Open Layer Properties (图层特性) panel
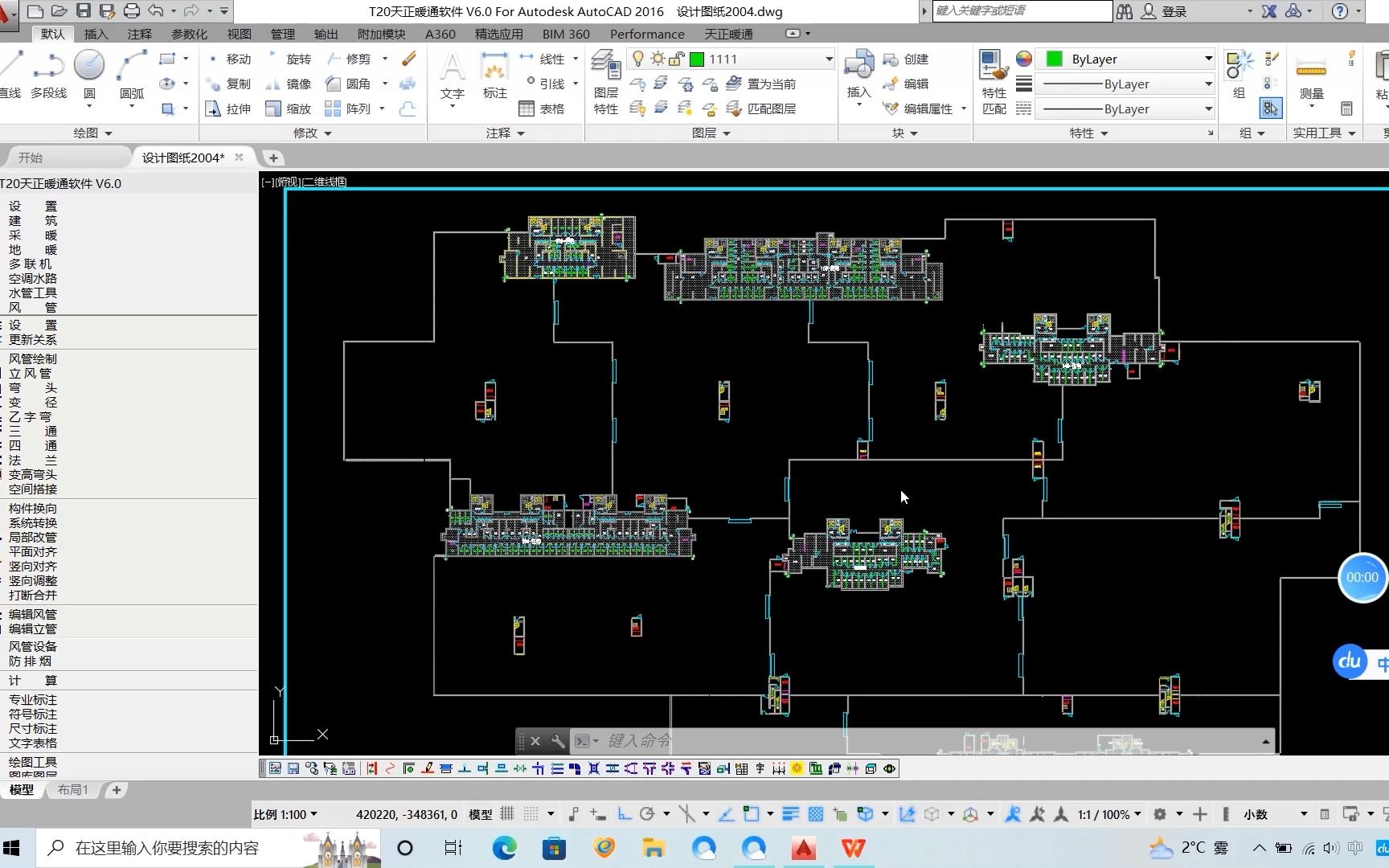The height and width of the screenshot is (868, 1389). click(x=605, y=82)
